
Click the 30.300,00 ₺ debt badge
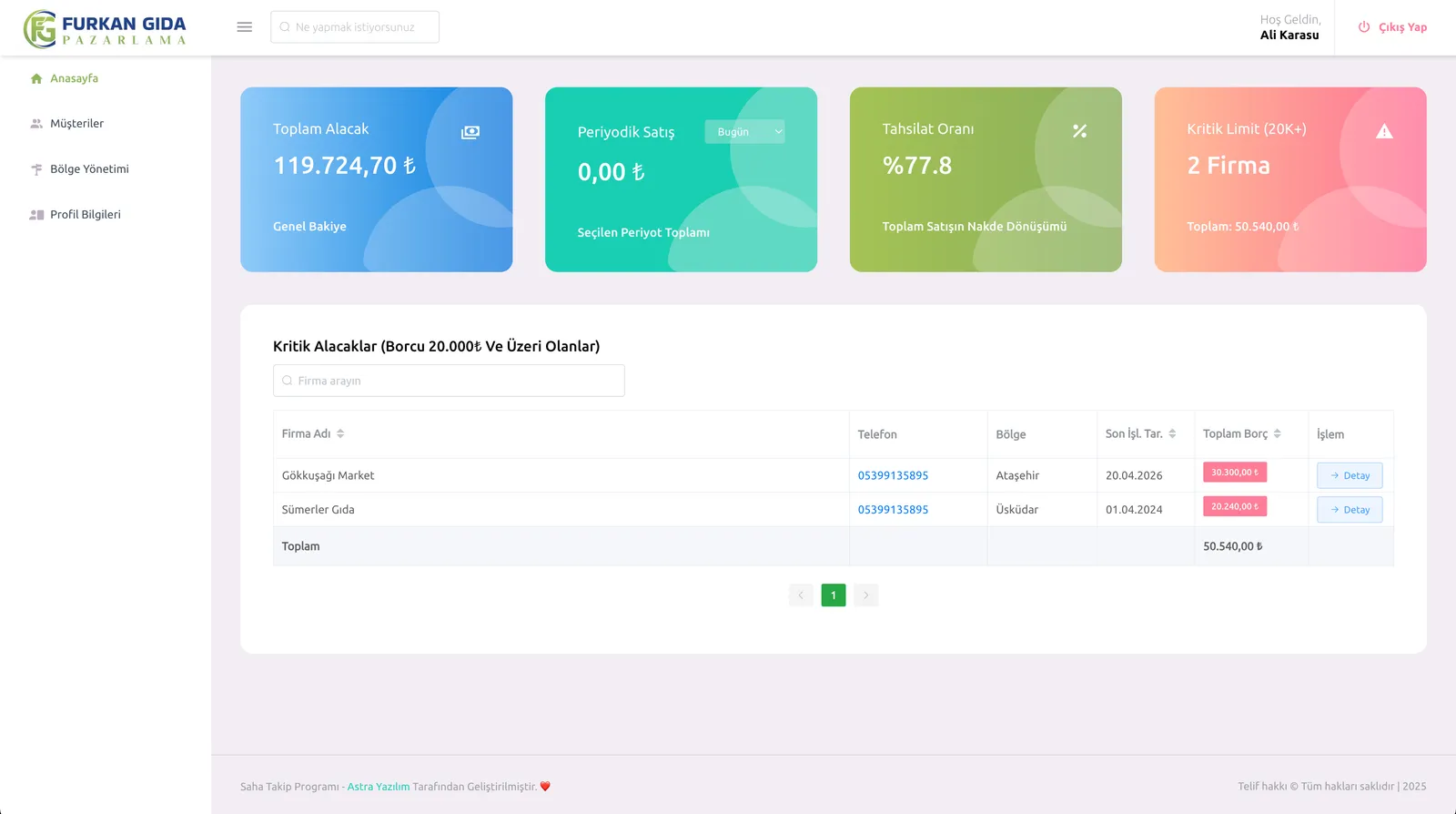point(1235,473)
